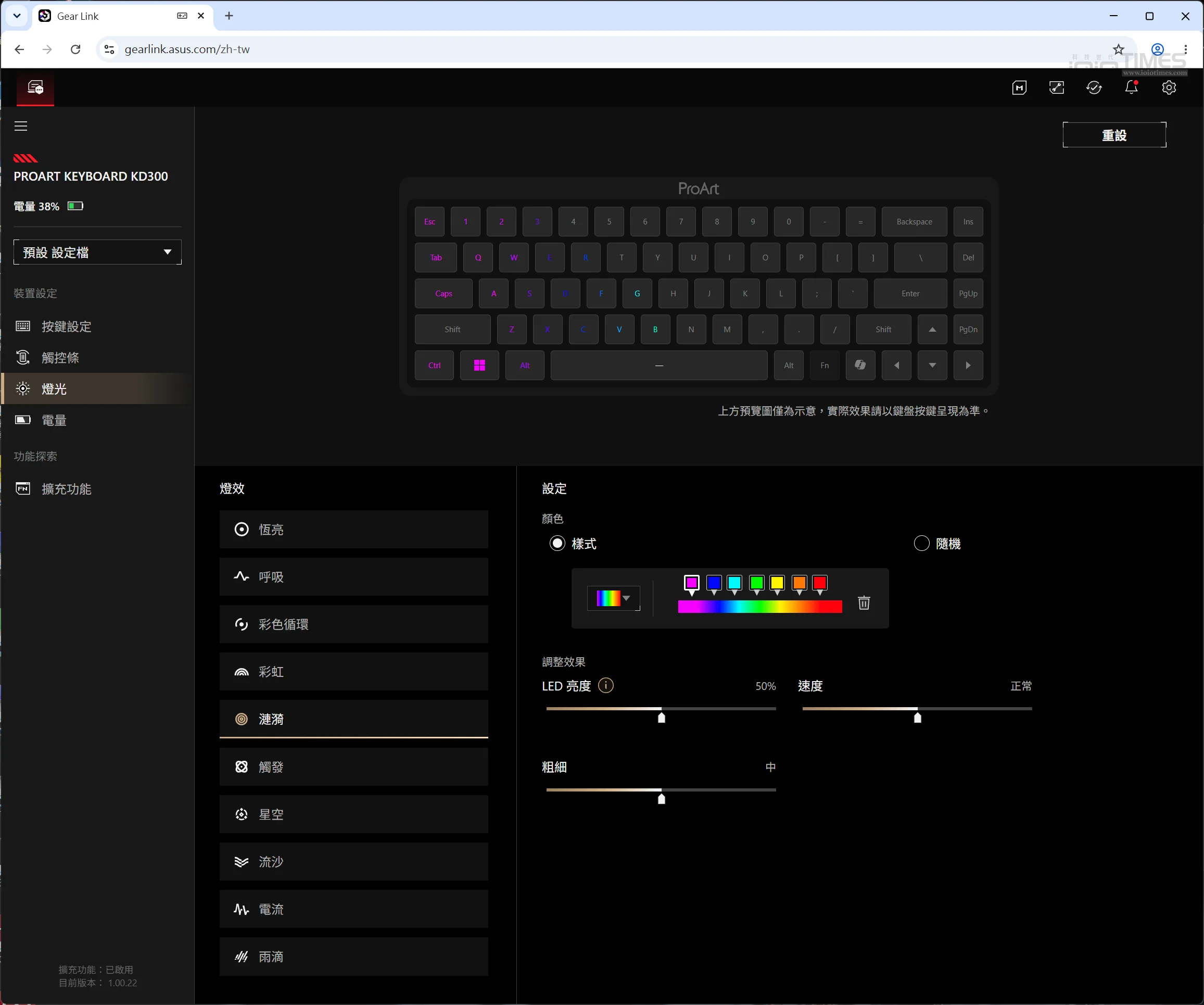The image size is (1204, 1005).
Task: Select 燈光 in the sidebar
Action: (x=97, y=388)
